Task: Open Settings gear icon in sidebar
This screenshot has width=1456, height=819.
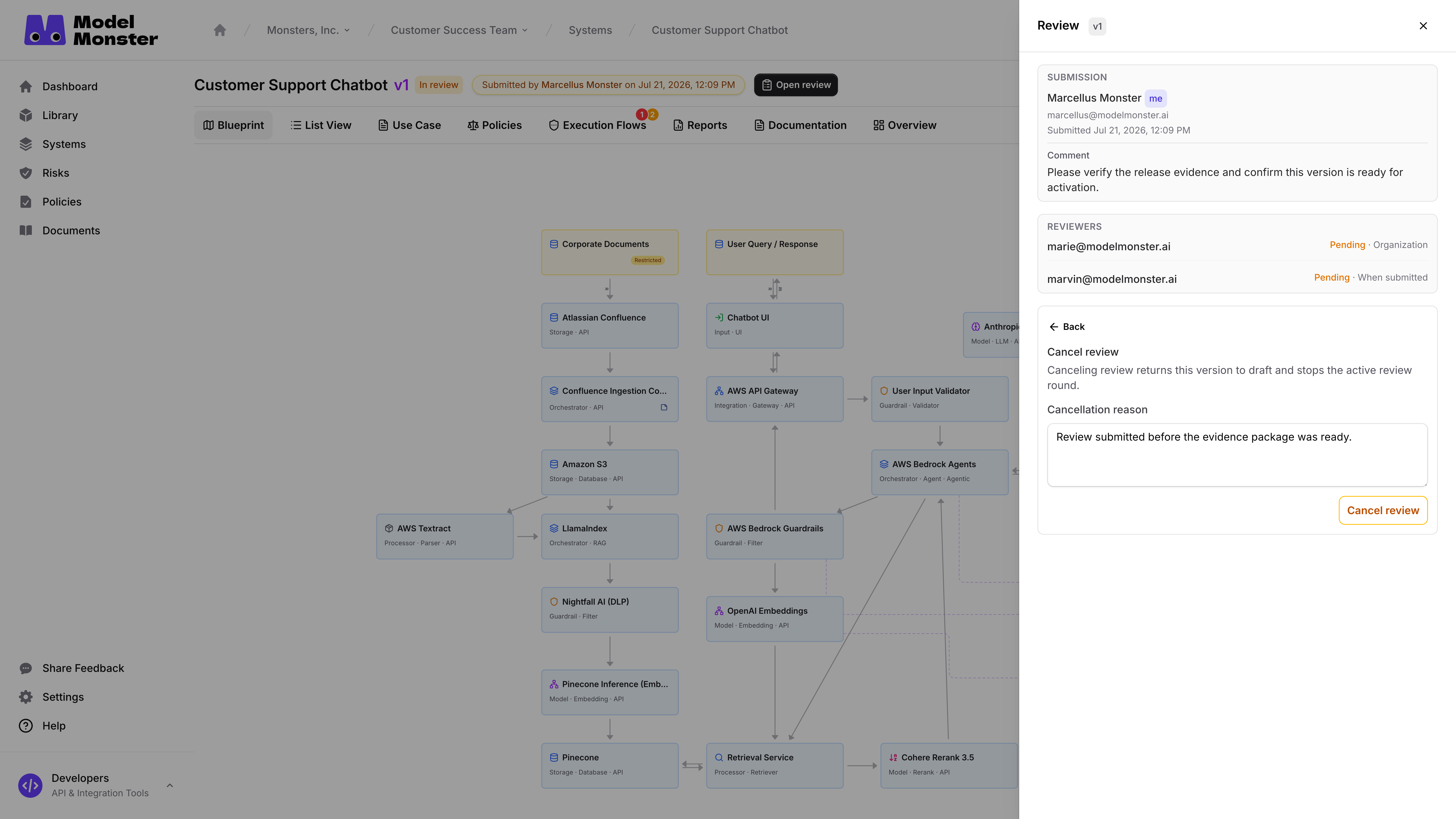Action: tap(26, 697)
